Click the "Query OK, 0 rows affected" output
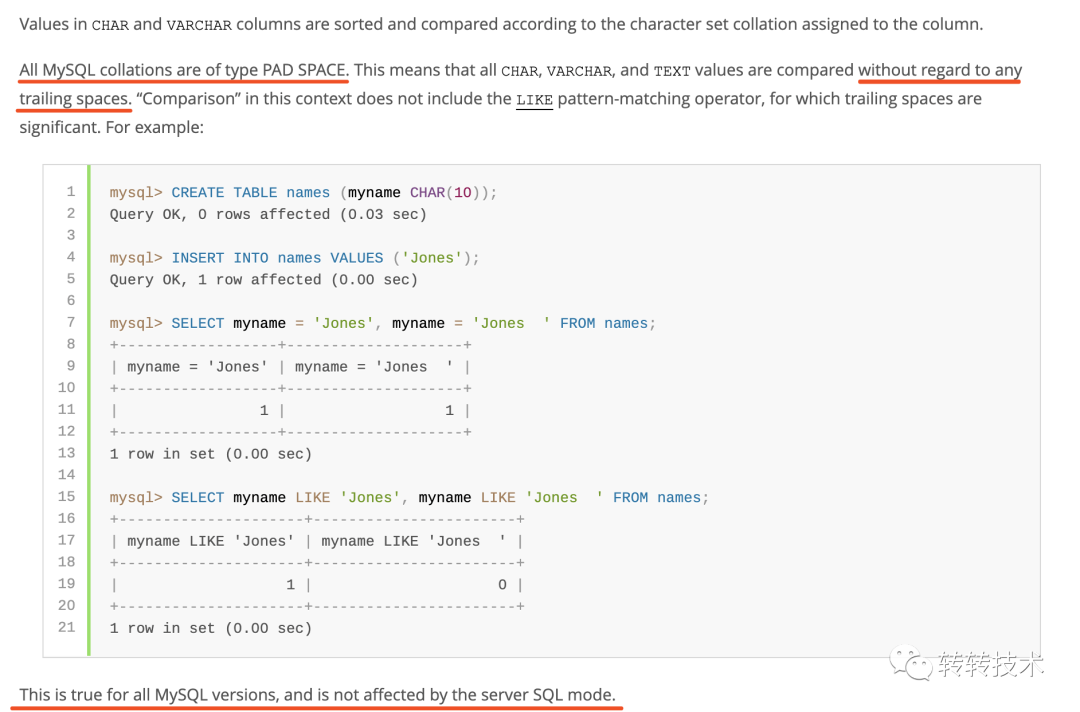Screen dimensions: 1080x712 pos(268,214)
